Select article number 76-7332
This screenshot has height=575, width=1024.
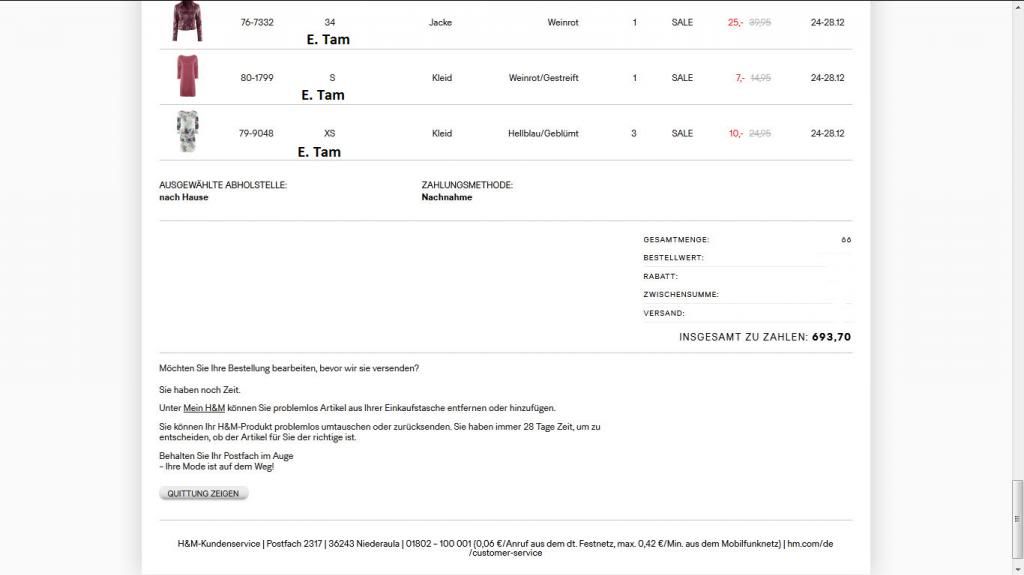tap(257, 22)
